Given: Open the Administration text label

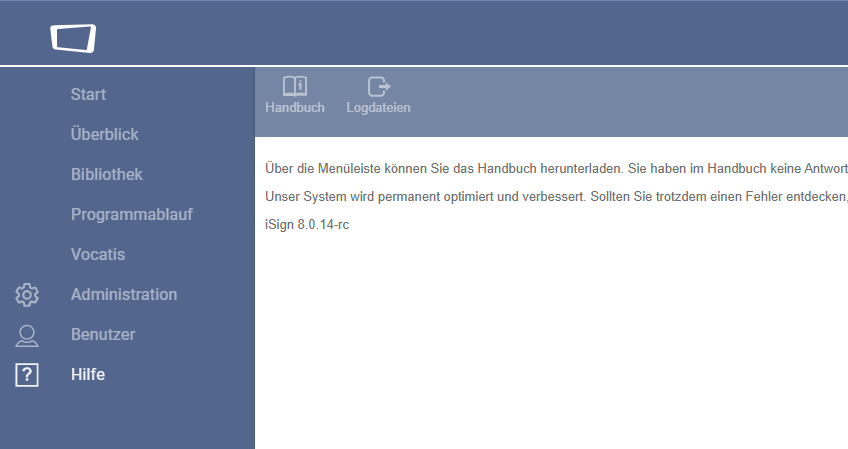Looking at the screenshot, I should pos(124,294).
